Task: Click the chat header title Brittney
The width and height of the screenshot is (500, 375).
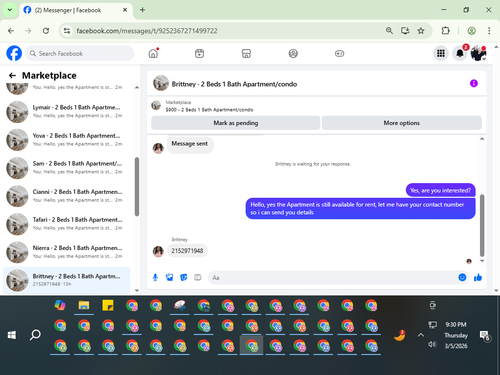Action: point(234,84)
